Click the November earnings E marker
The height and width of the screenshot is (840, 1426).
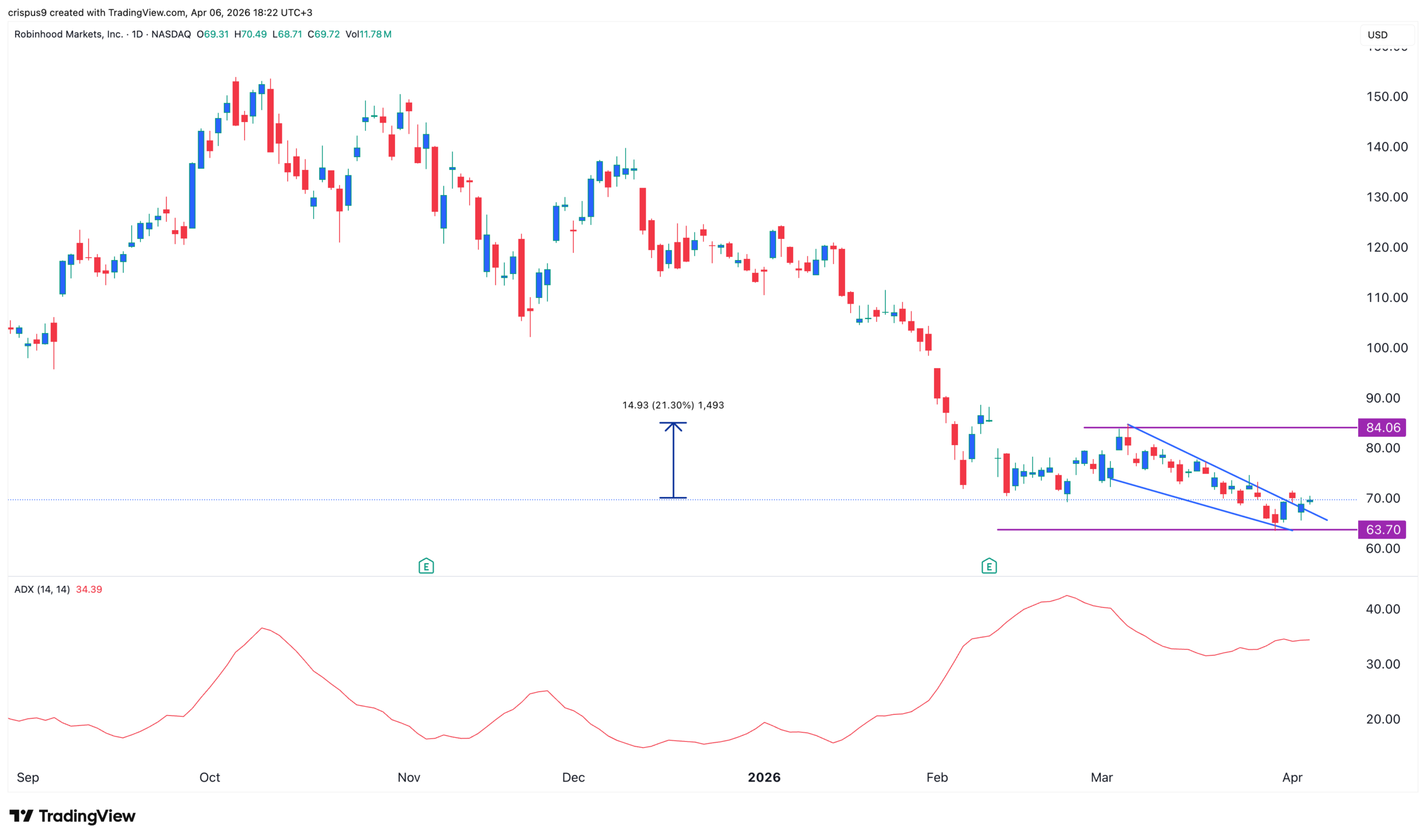coord(426,565)
